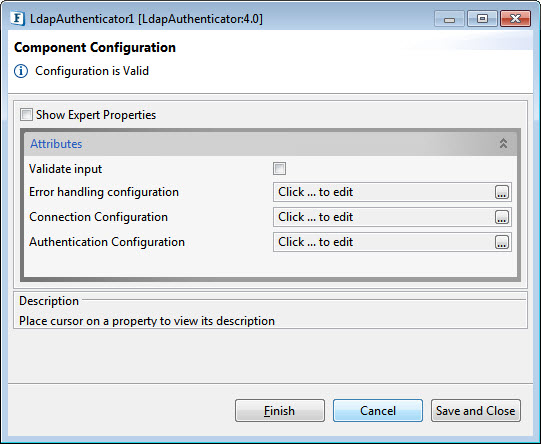
Task: Click Save and Close button
Action: pyautogui.click(x=476, y=411)
